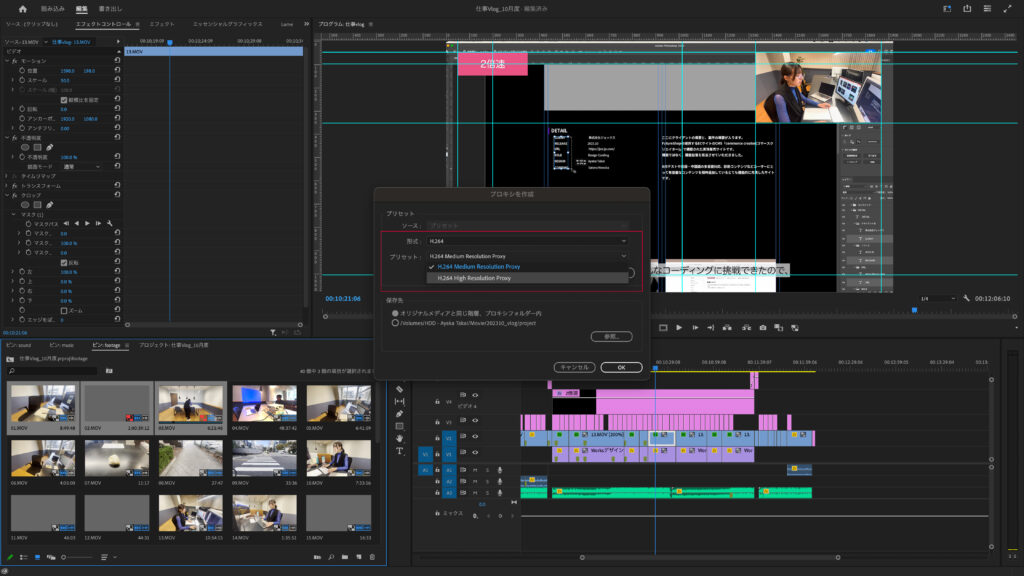Select the Rectangle tool in the timeline toolbar

click(400, 426)
